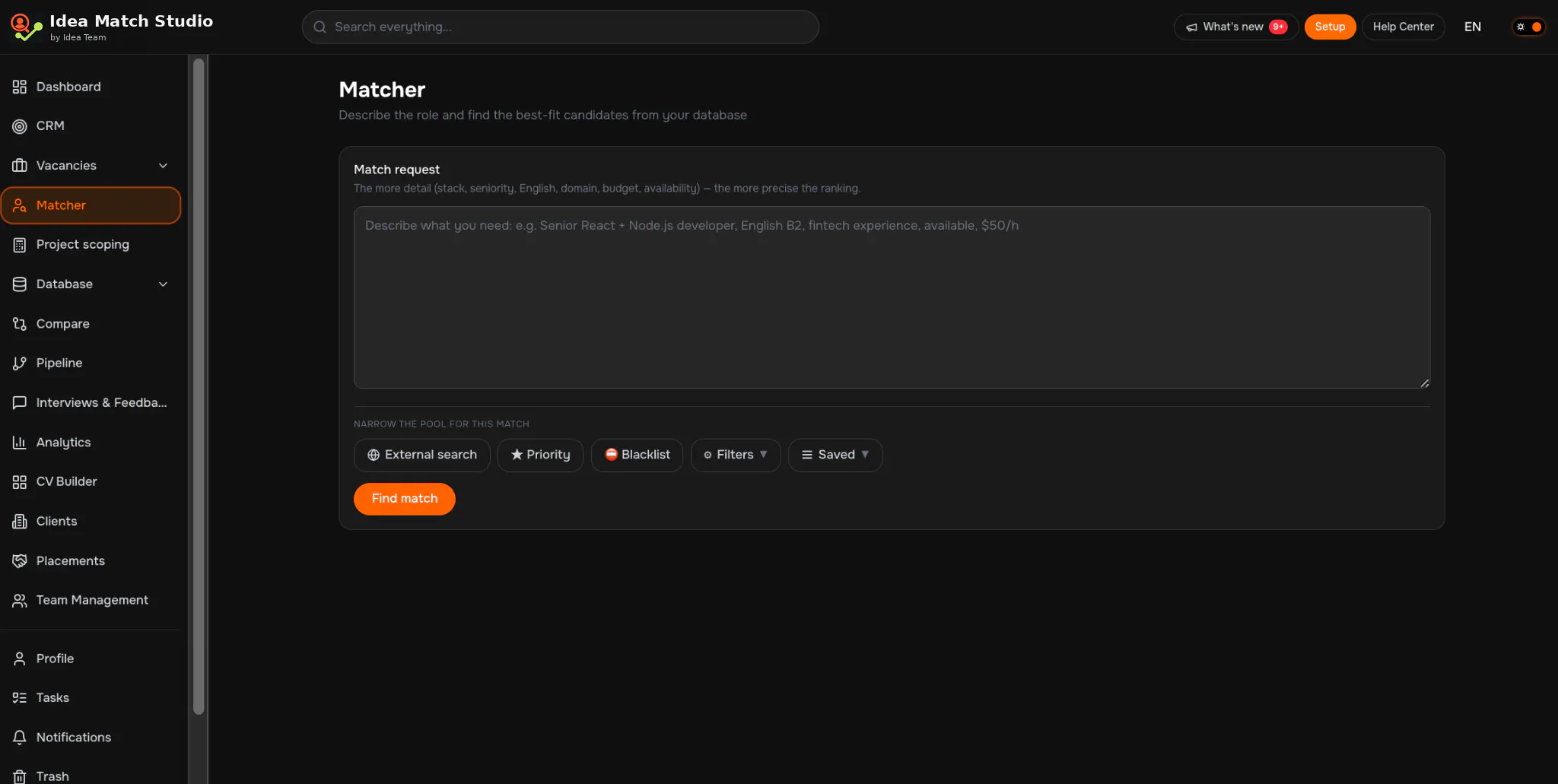Click the Profile person icon
Image resolution: width=1558 pixels, height=784 pixels.
pos(20,659)
